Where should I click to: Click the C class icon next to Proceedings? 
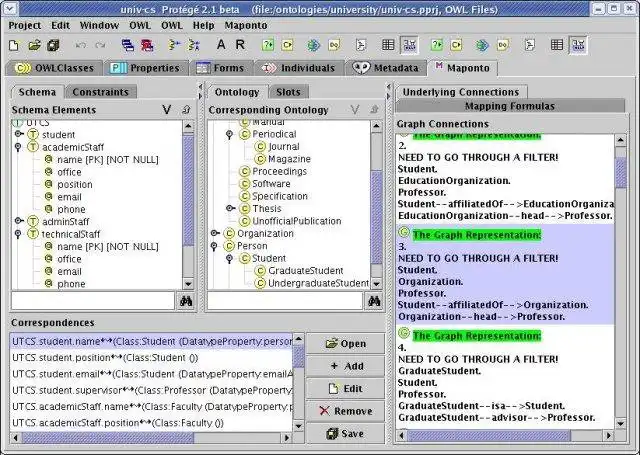[x=244, y=171]
